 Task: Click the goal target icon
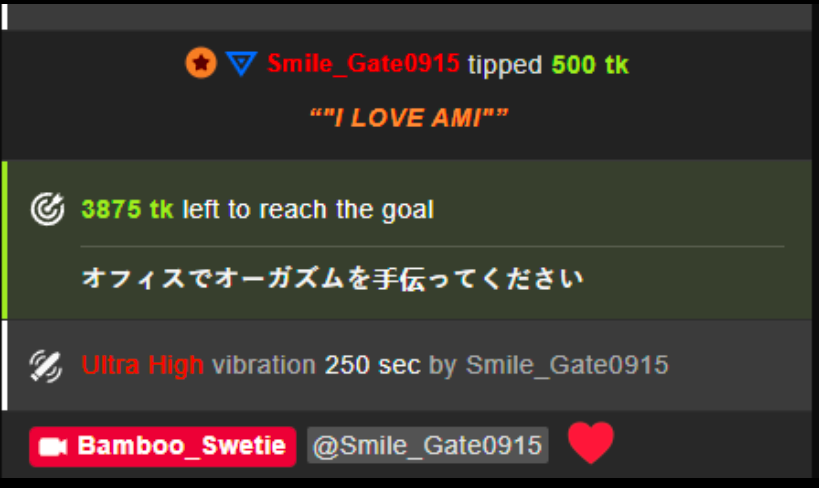[48, 209]
